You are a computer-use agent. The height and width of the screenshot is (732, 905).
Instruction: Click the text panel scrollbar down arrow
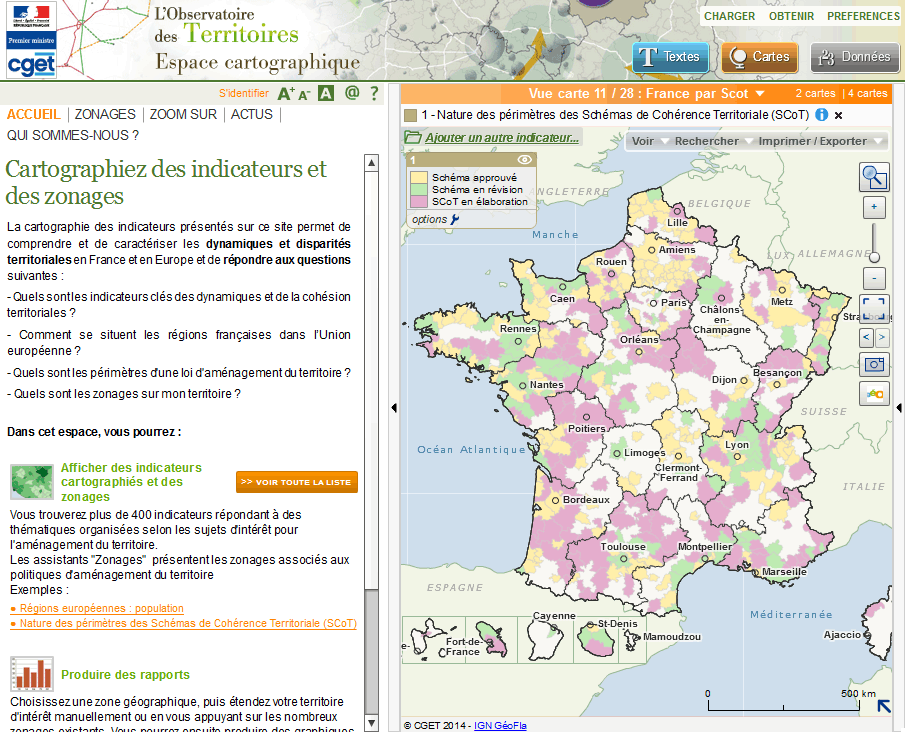(x=372, y=723)
